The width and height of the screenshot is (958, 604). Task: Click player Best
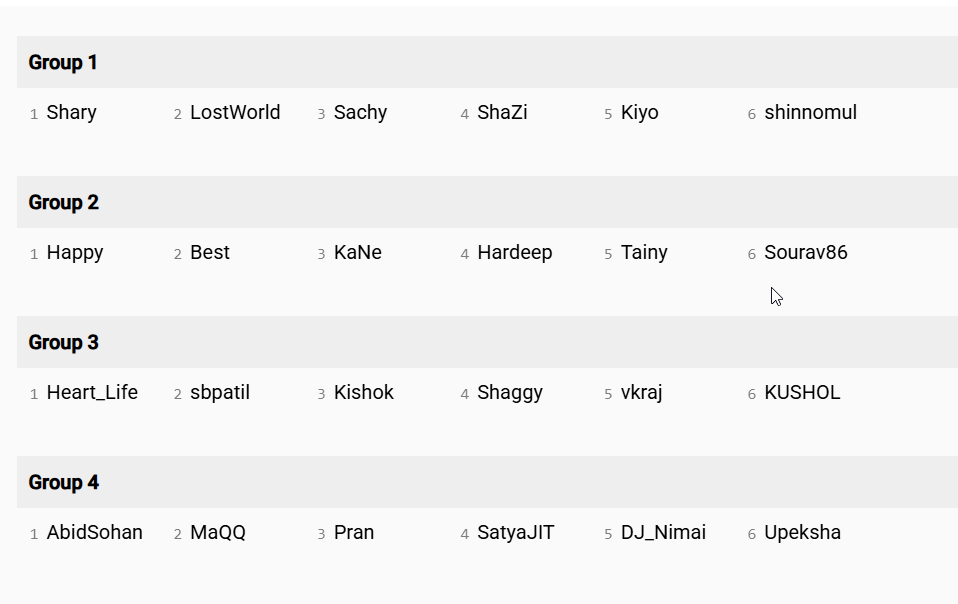tap(210, 252)
